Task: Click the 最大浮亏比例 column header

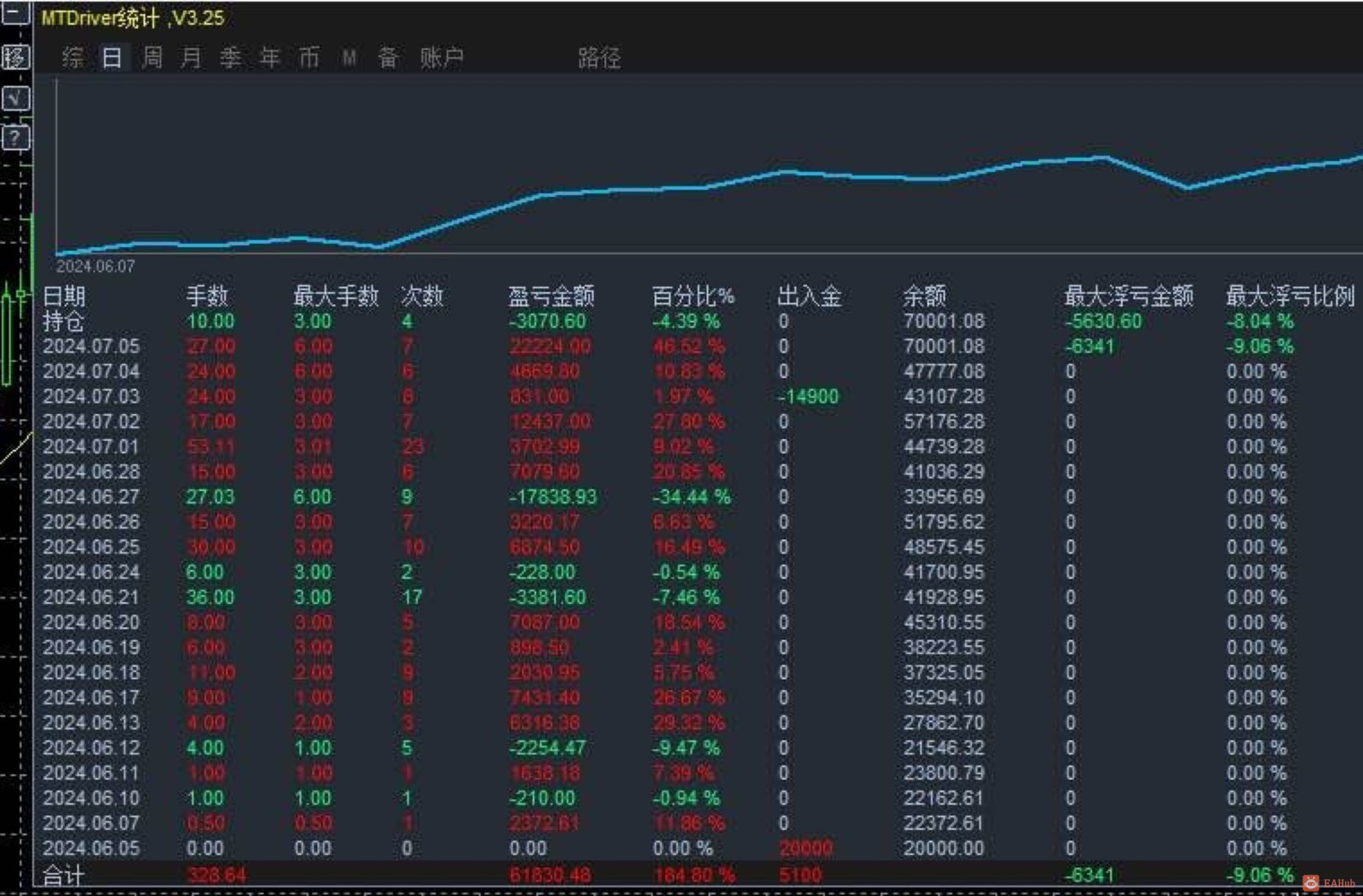Action: point(1290,296)
